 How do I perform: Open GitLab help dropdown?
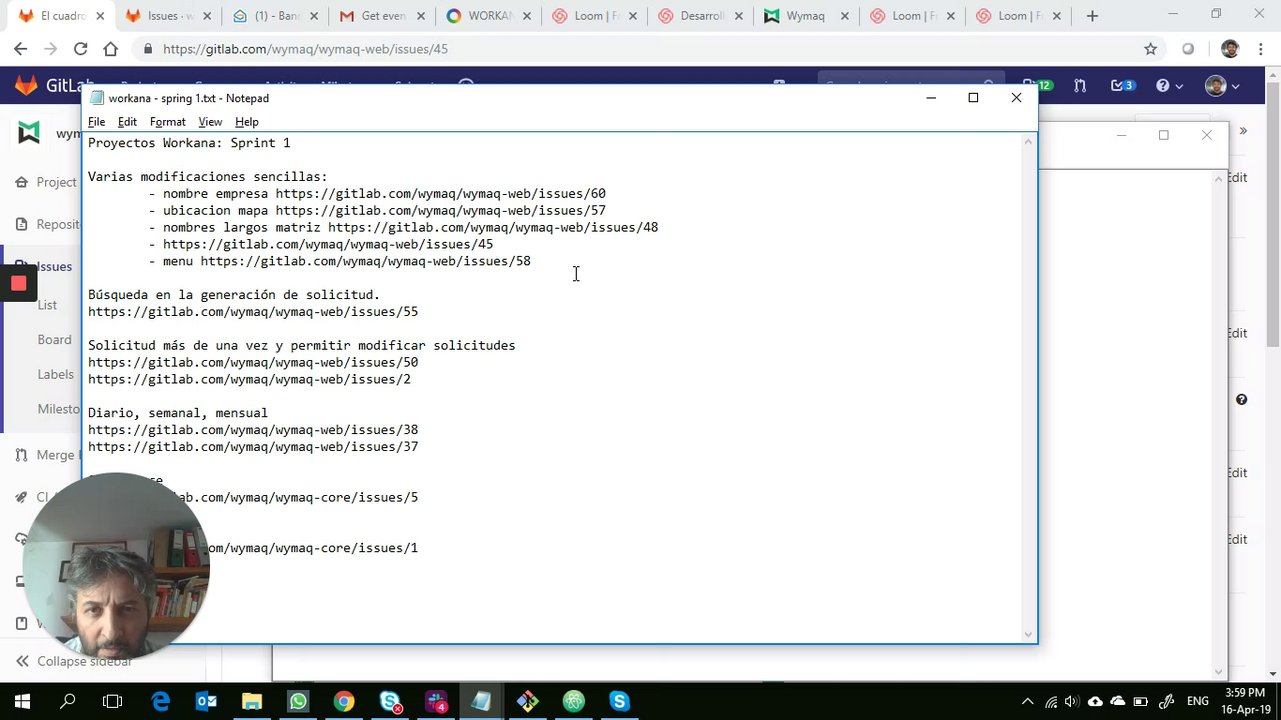tap(1168, 86)
